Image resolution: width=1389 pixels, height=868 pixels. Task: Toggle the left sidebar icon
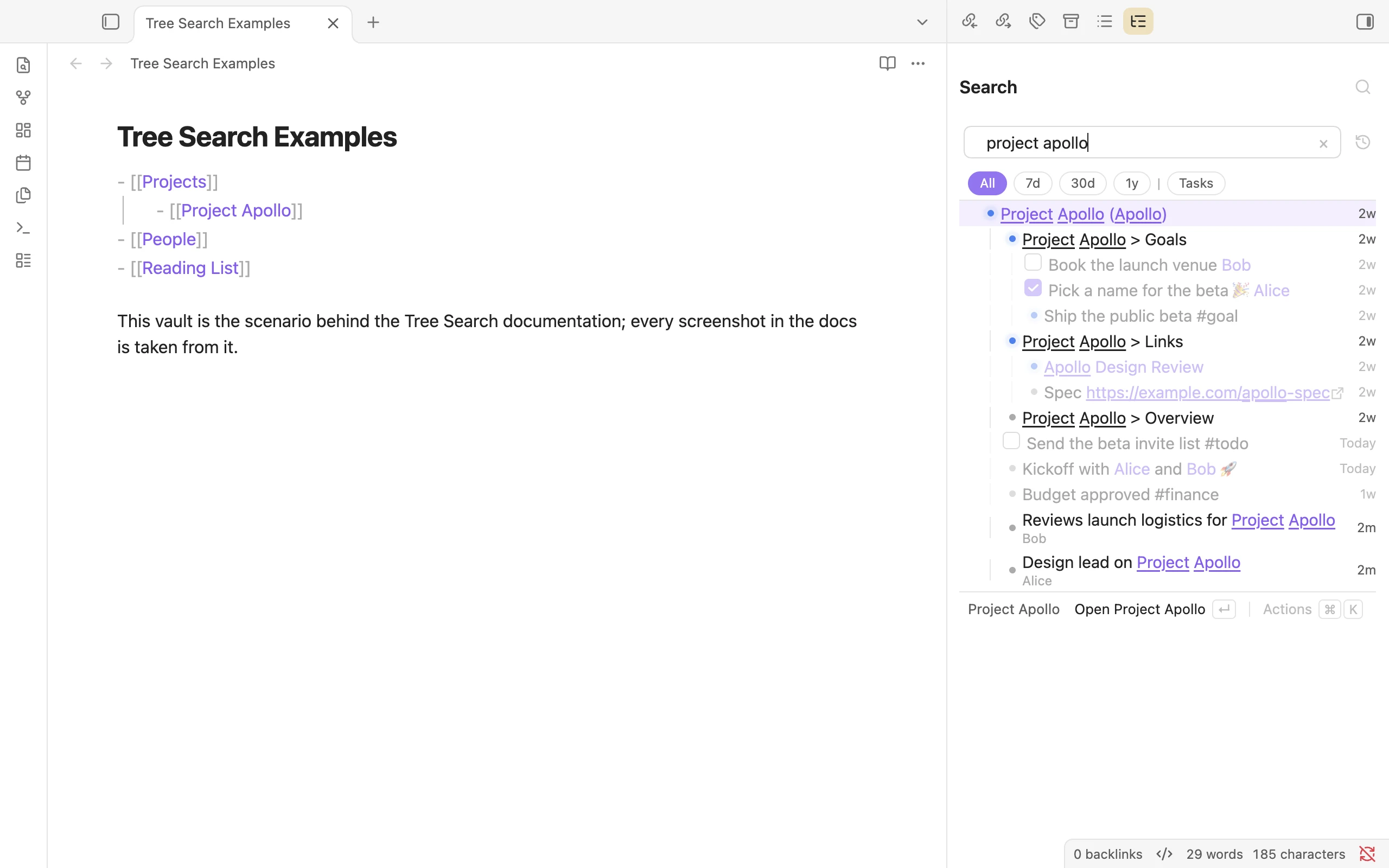111,22
